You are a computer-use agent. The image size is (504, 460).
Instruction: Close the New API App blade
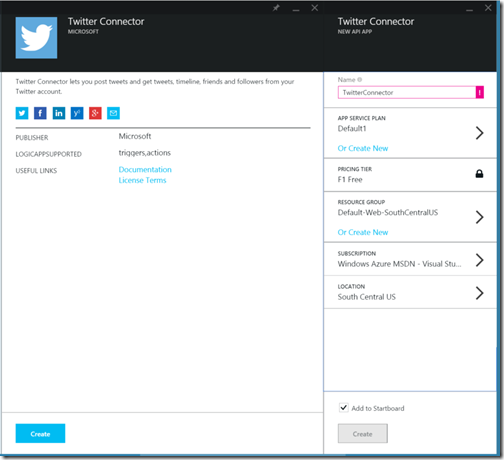(488, 8)
